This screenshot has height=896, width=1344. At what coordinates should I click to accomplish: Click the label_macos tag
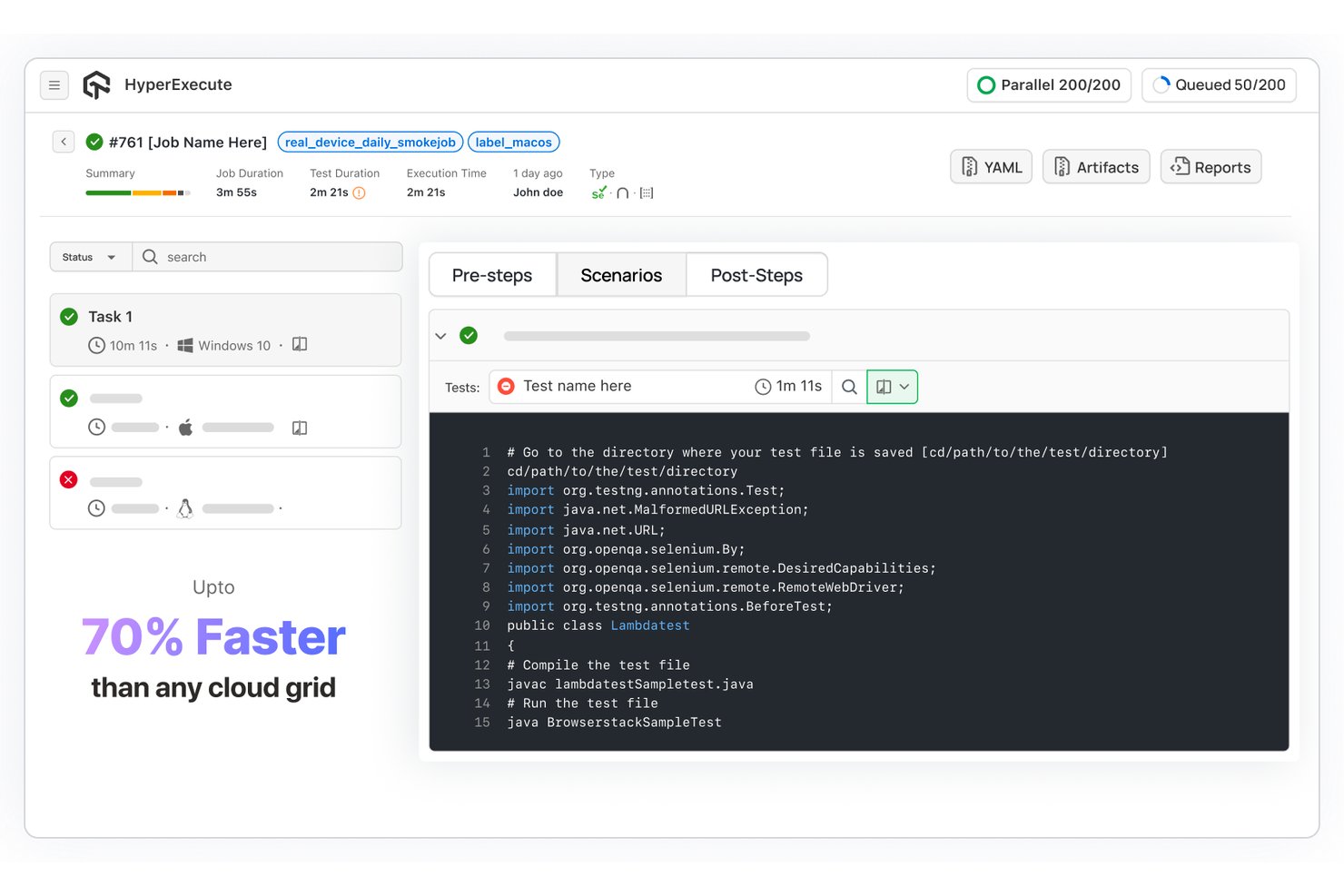coord(514,142)
